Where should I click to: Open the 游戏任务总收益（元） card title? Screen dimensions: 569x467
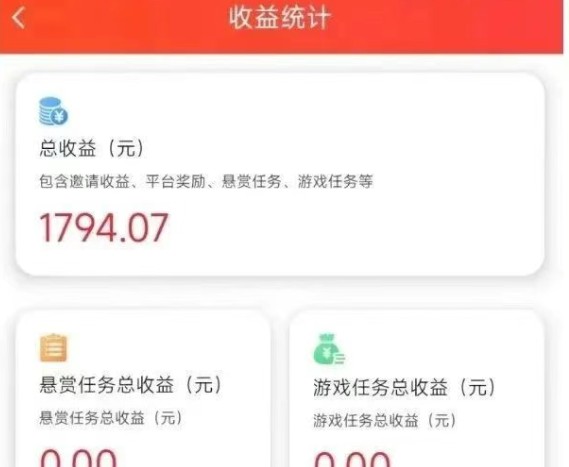(x=405, y=387)
